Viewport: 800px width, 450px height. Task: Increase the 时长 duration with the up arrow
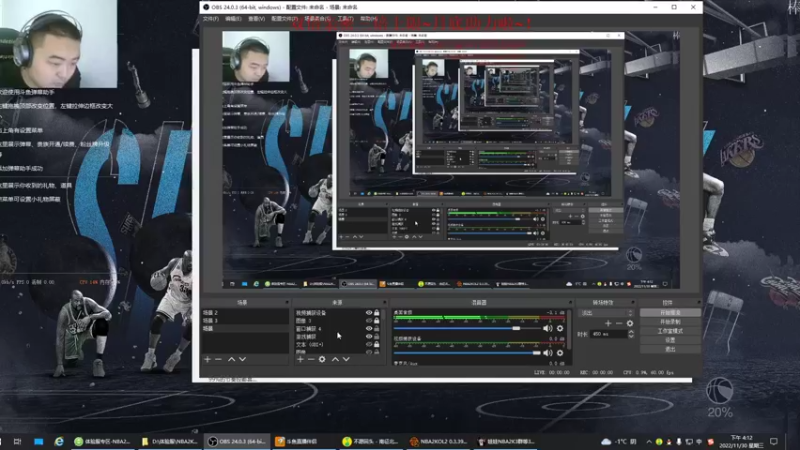[631, 332]
